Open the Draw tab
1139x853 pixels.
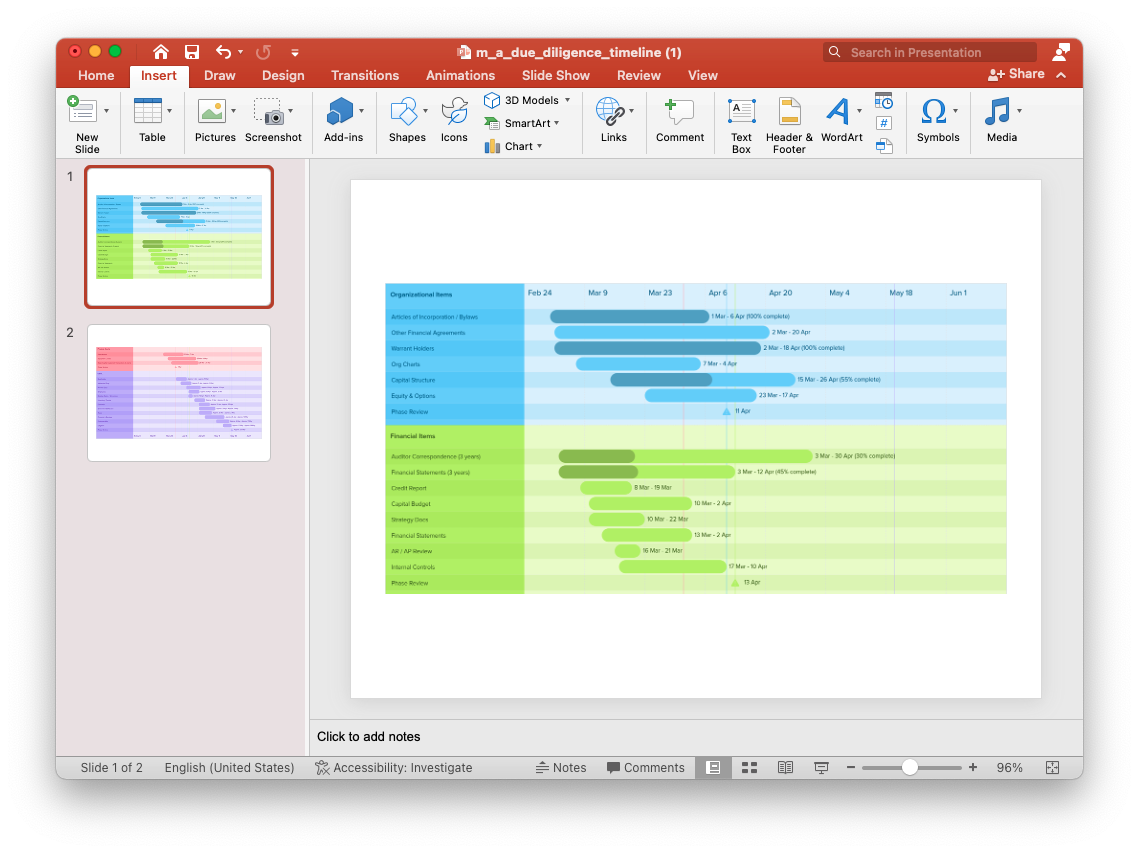point(219,76)
